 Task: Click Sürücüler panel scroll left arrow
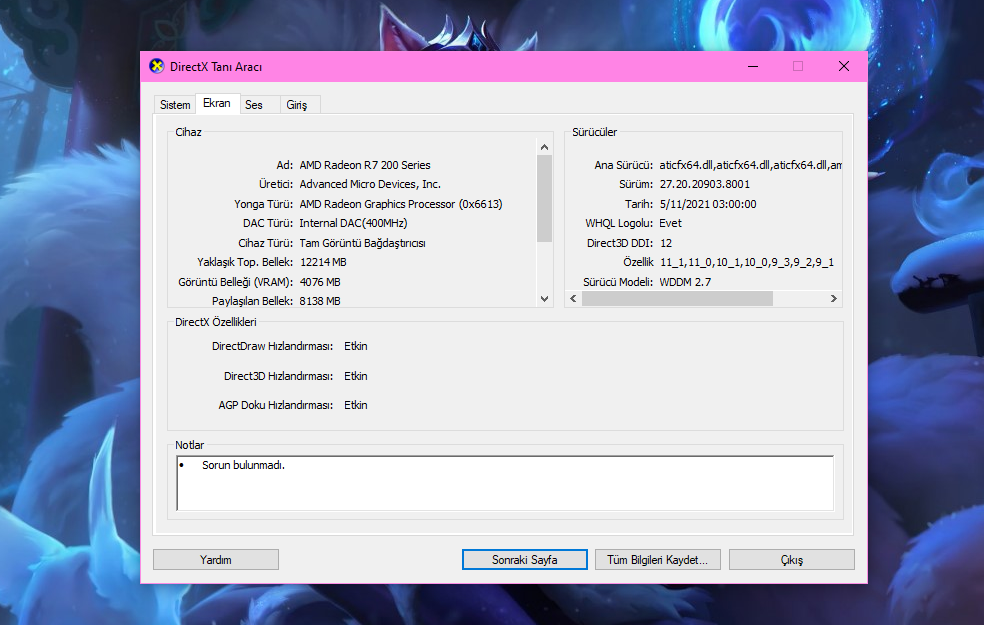(573, 299)
